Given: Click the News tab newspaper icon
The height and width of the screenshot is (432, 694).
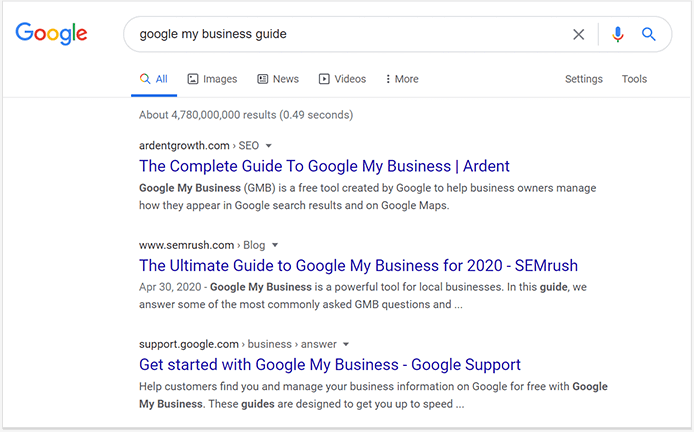Looking at the screenshot, I should pos(262,79).
